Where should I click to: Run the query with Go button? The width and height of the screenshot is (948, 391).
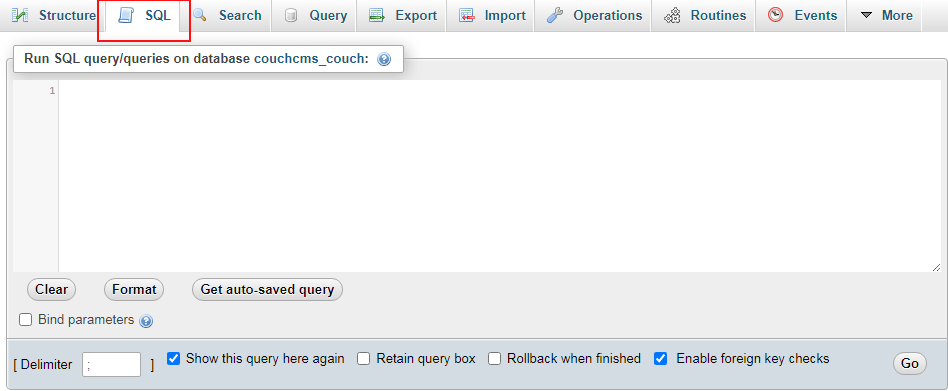909,363
